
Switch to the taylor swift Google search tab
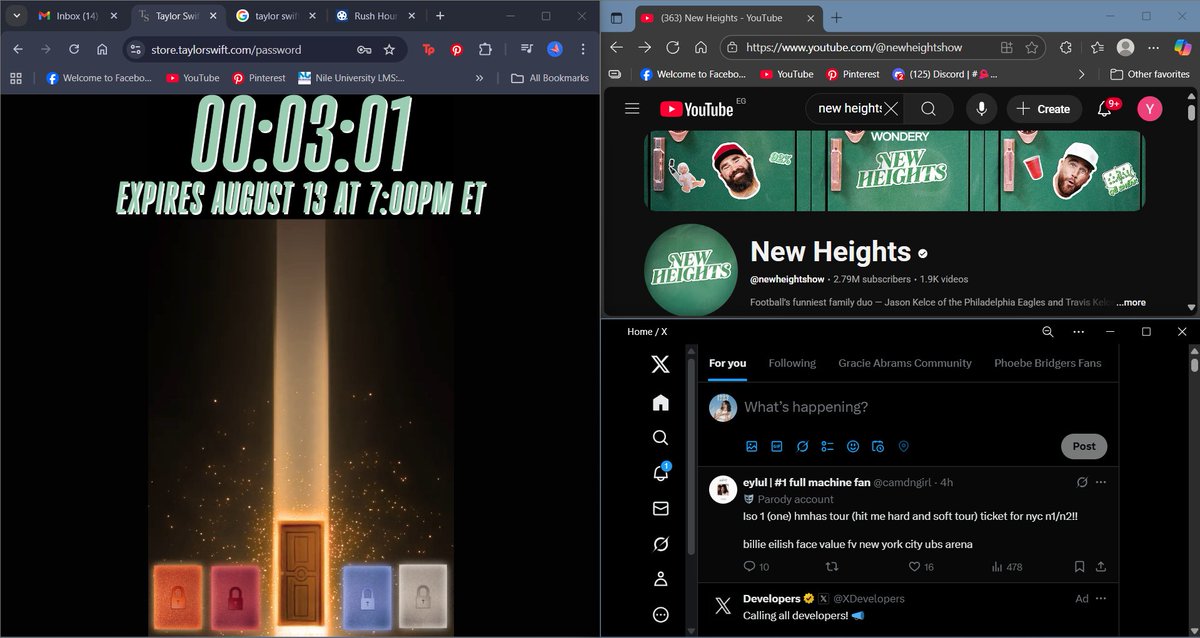(x=277, y=16)
